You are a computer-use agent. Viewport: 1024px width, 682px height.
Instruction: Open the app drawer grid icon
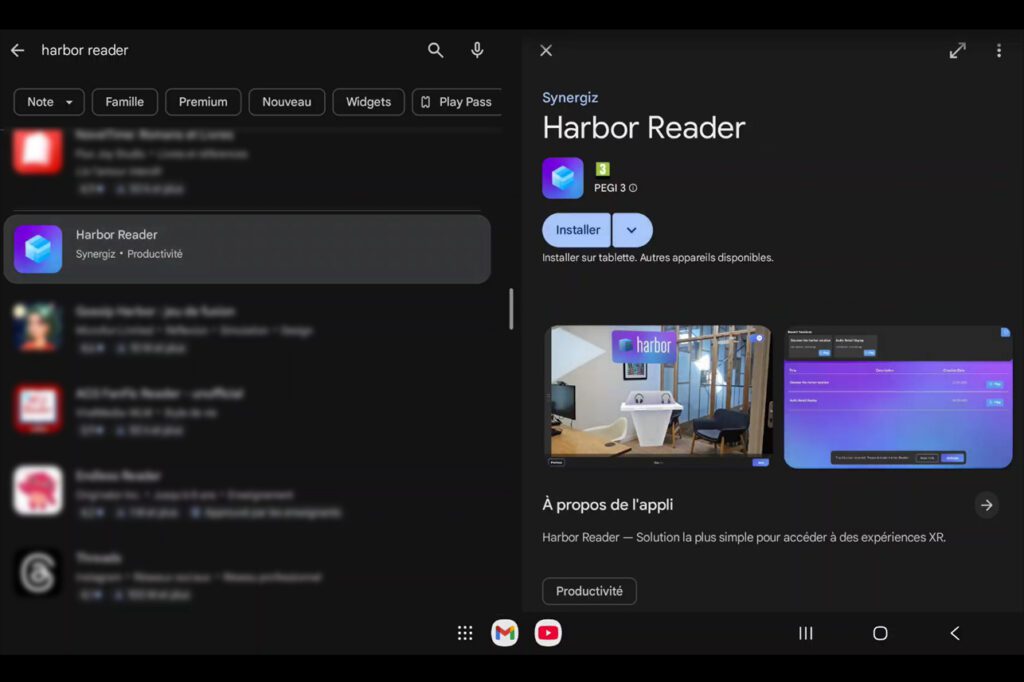(465, 633)
